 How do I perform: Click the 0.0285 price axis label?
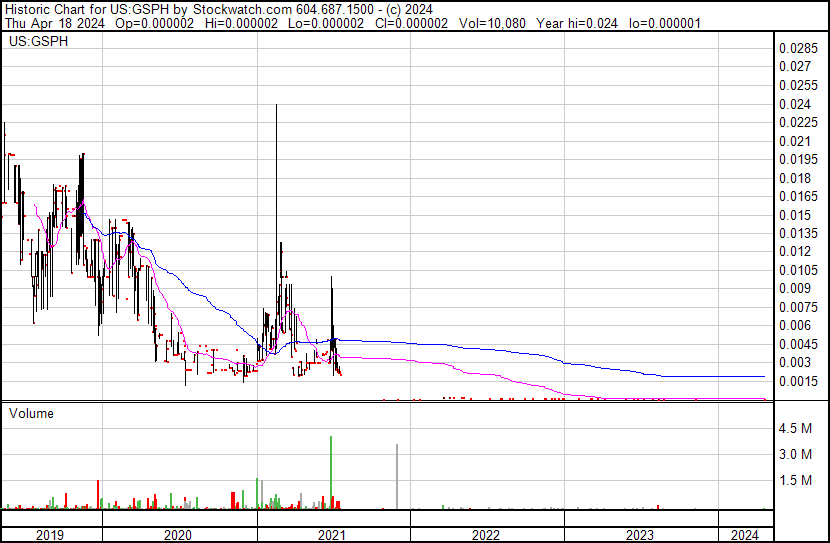click(x=798, y=49)
